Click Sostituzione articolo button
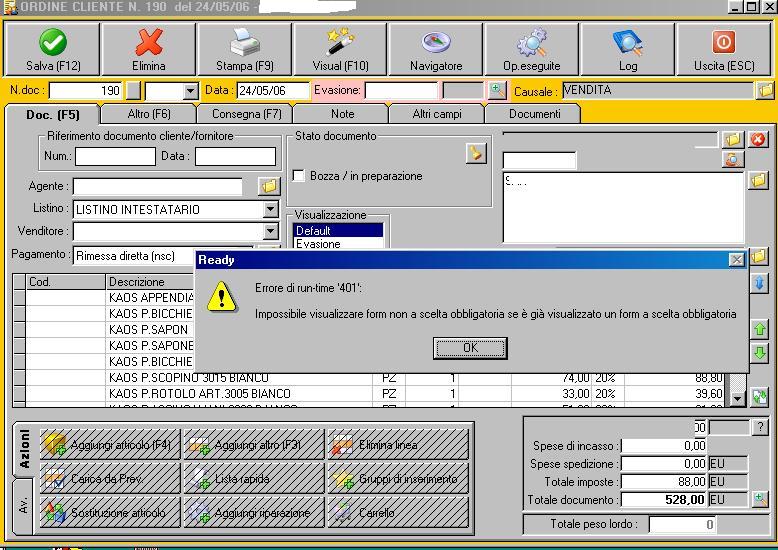Viewport: 778px width, 550px height. pos(110,512)
